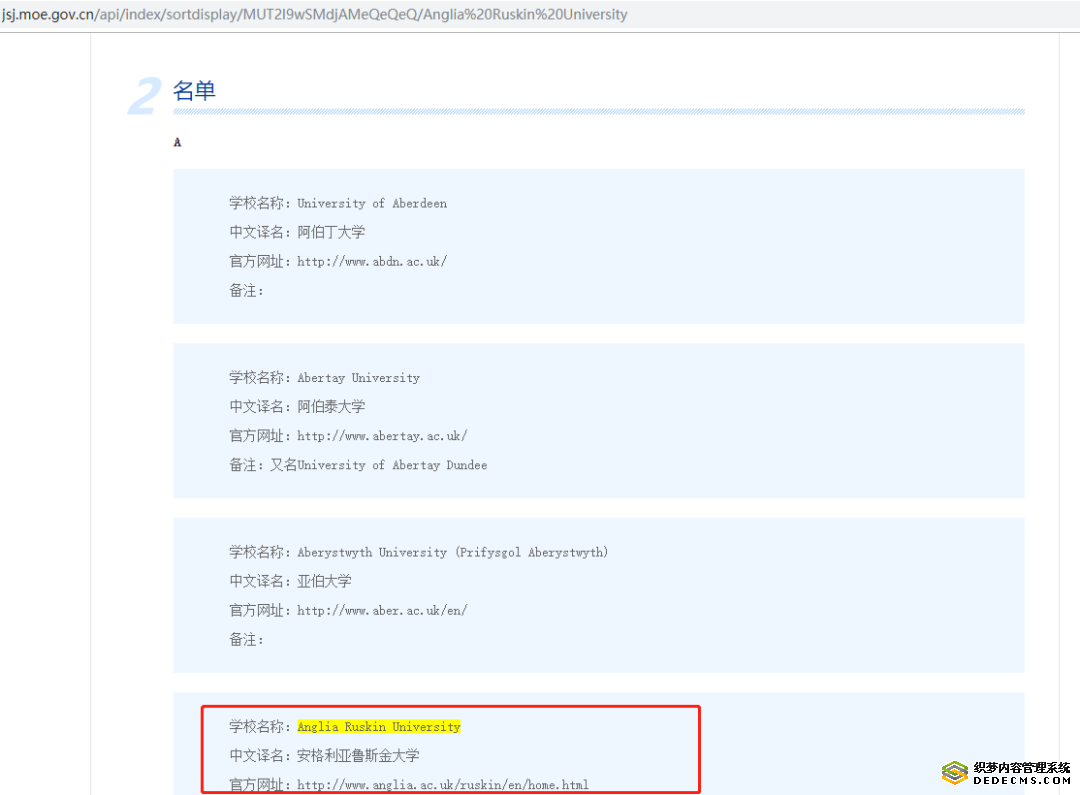Select Aberystwyth University (Prifysgol Aberystwyth) name
The width and height of the screenshot is (1080, 795).
(453, 553)
